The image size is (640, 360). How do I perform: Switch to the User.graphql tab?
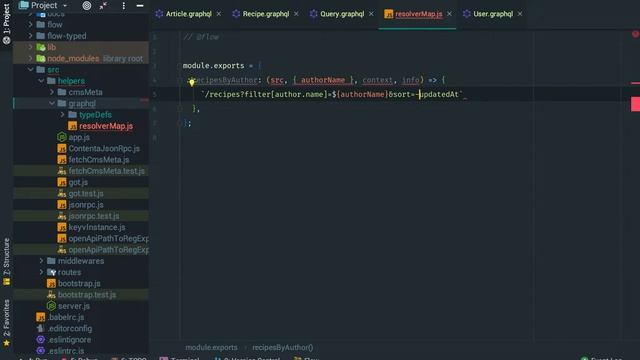(493, 14)
